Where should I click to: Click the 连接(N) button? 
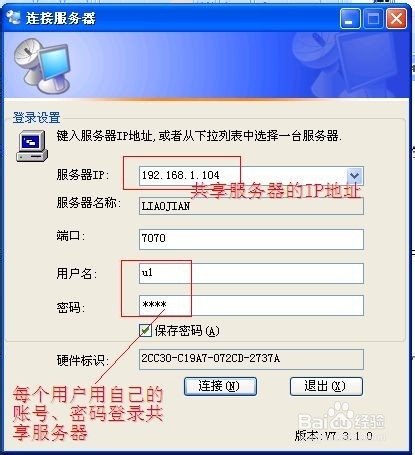(x=220, y=386)
